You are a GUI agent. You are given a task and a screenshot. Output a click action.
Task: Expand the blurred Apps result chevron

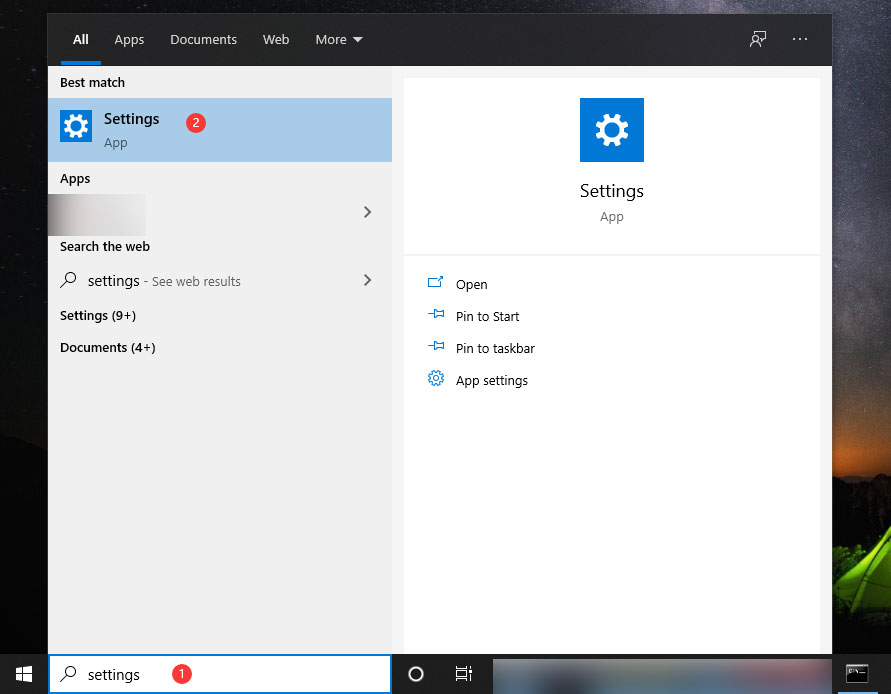tap(367, 212)
